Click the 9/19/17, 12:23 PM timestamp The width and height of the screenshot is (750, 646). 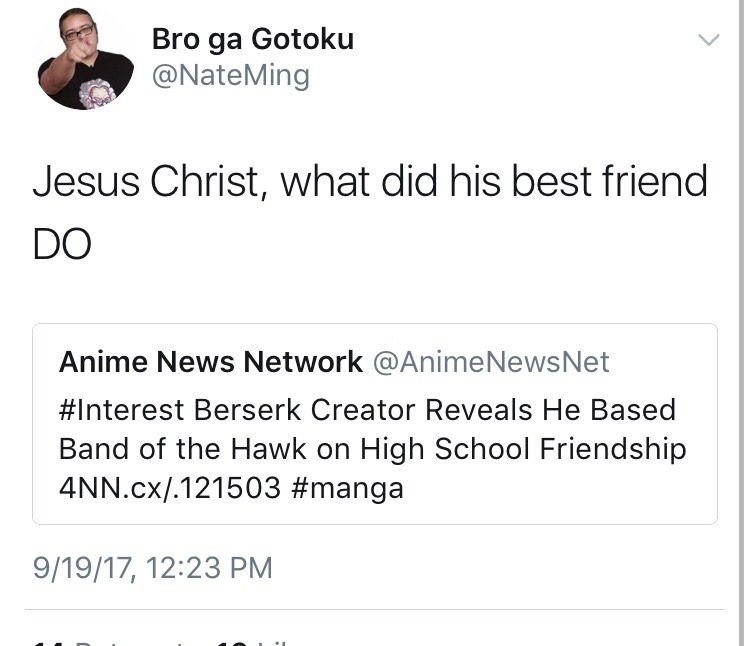click(x=152, y=568)
